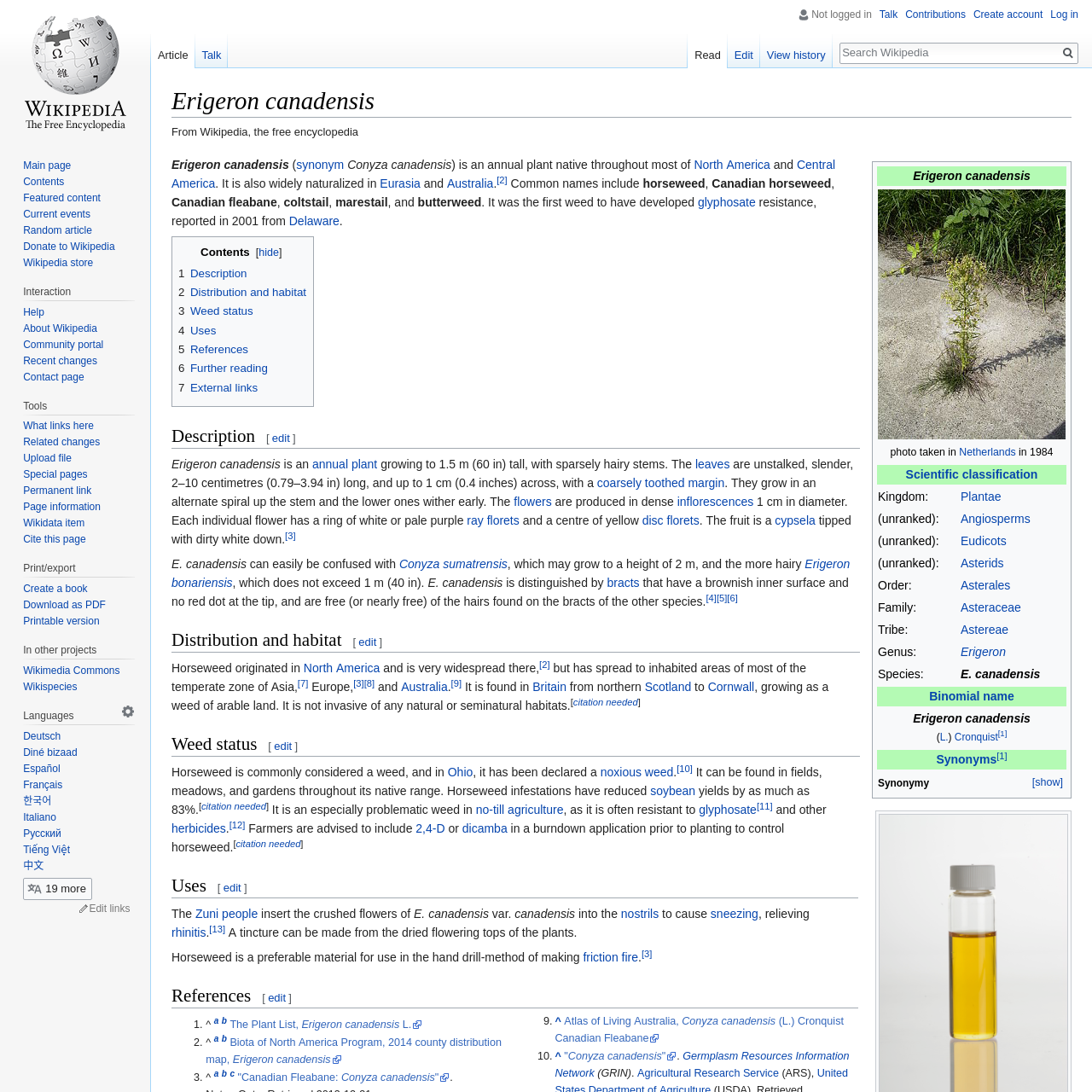Go to Main page in sidebar
Viewport: 1092px width, 1092px height.
[x=47, y=166]
